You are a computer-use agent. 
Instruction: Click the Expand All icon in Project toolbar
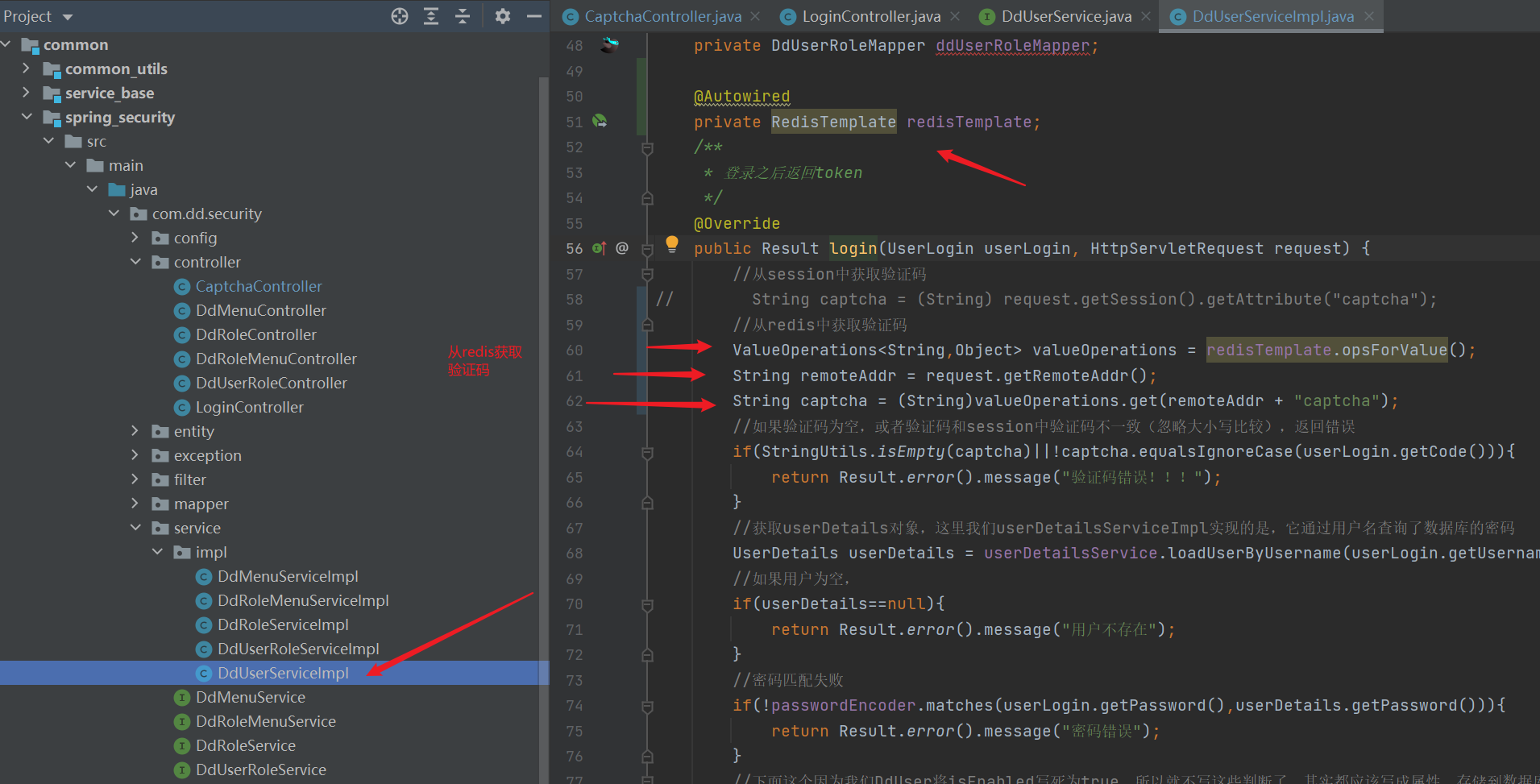pyautogui.click(x=430, y=15)
